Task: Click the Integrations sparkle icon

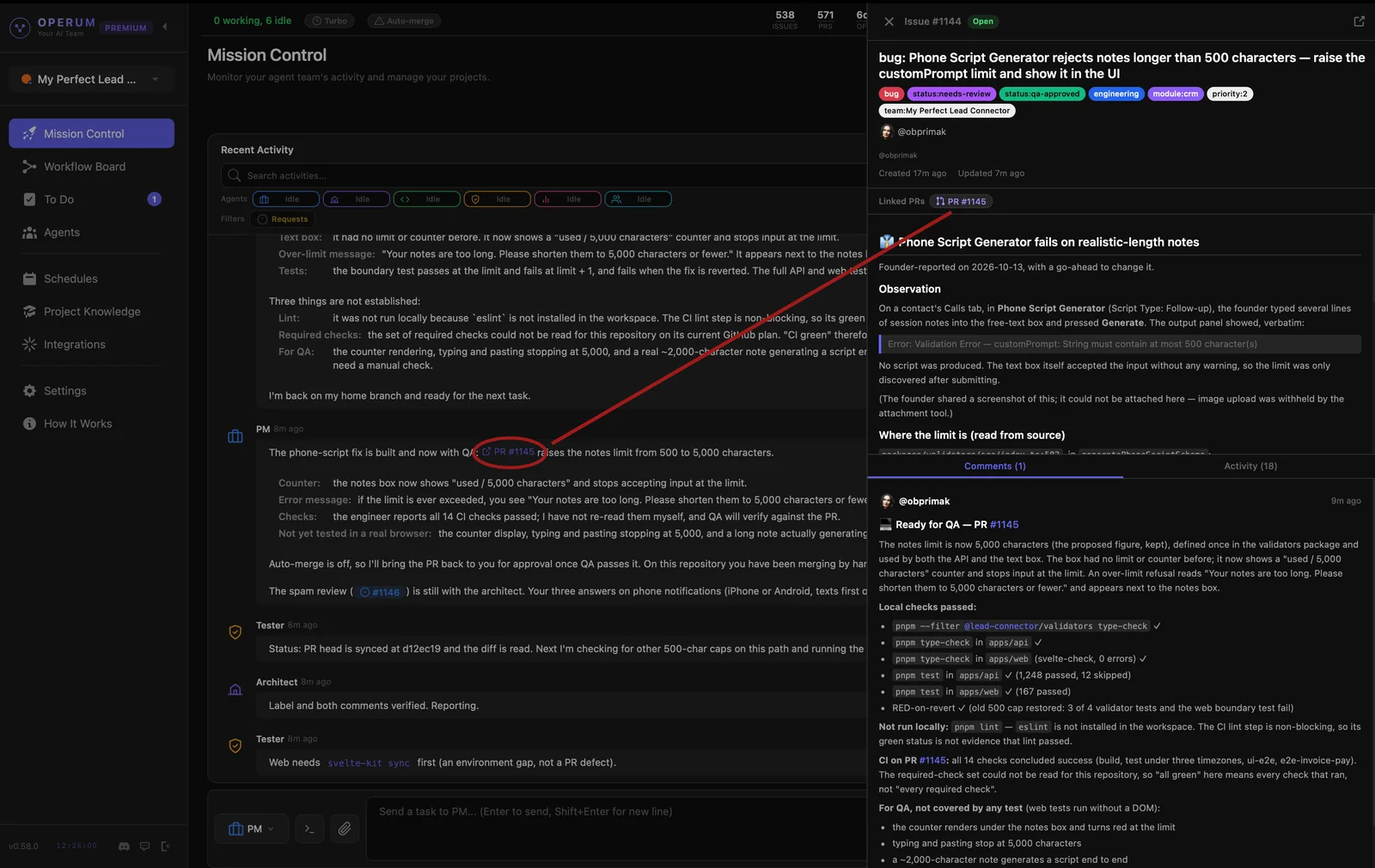Action: pyautogui.click(x=29, y=345)
